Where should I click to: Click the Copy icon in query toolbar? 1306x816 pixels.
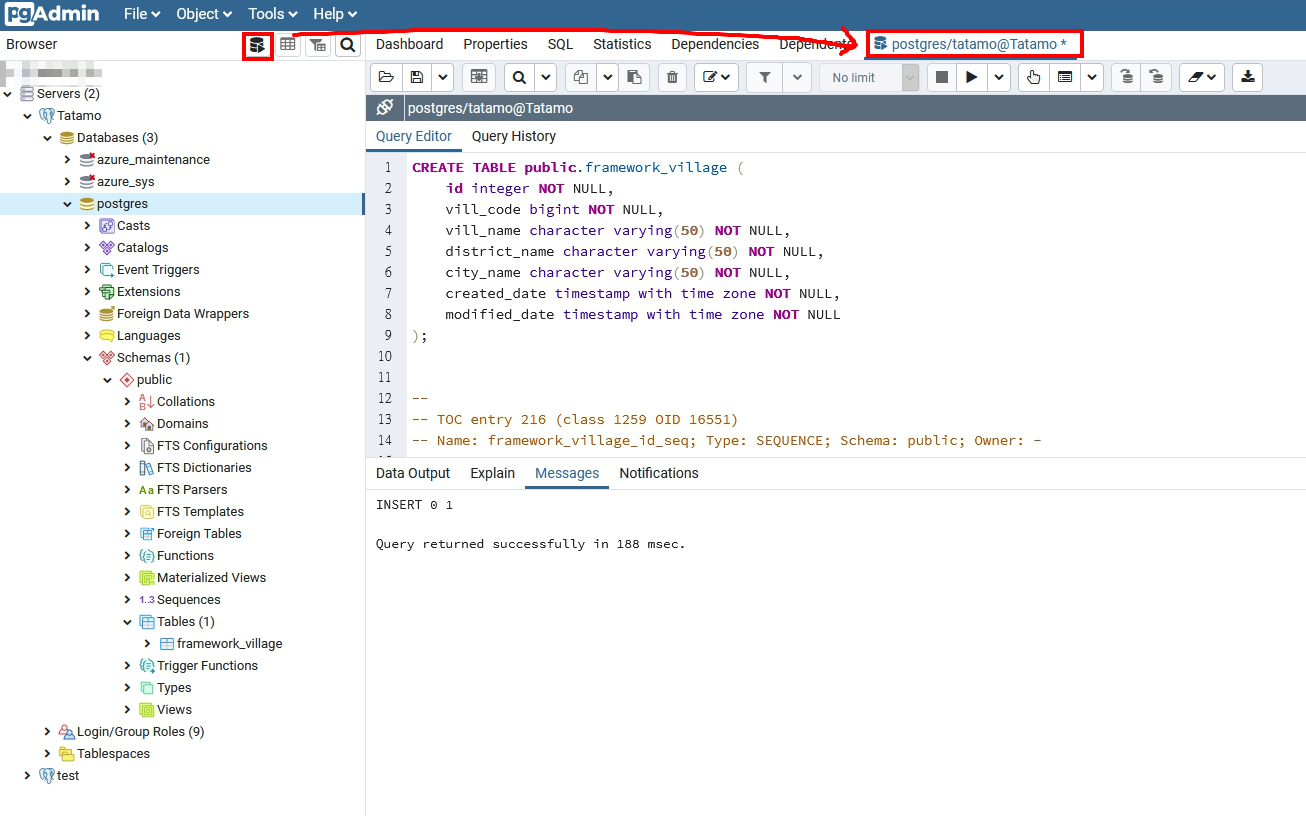pos(581,77)
